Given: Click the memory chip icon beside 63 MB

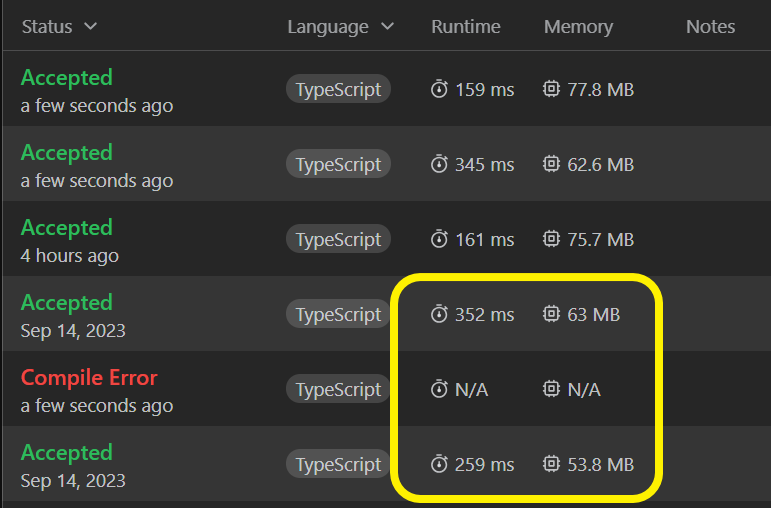Looking at the screenshot, I should 551,314.
